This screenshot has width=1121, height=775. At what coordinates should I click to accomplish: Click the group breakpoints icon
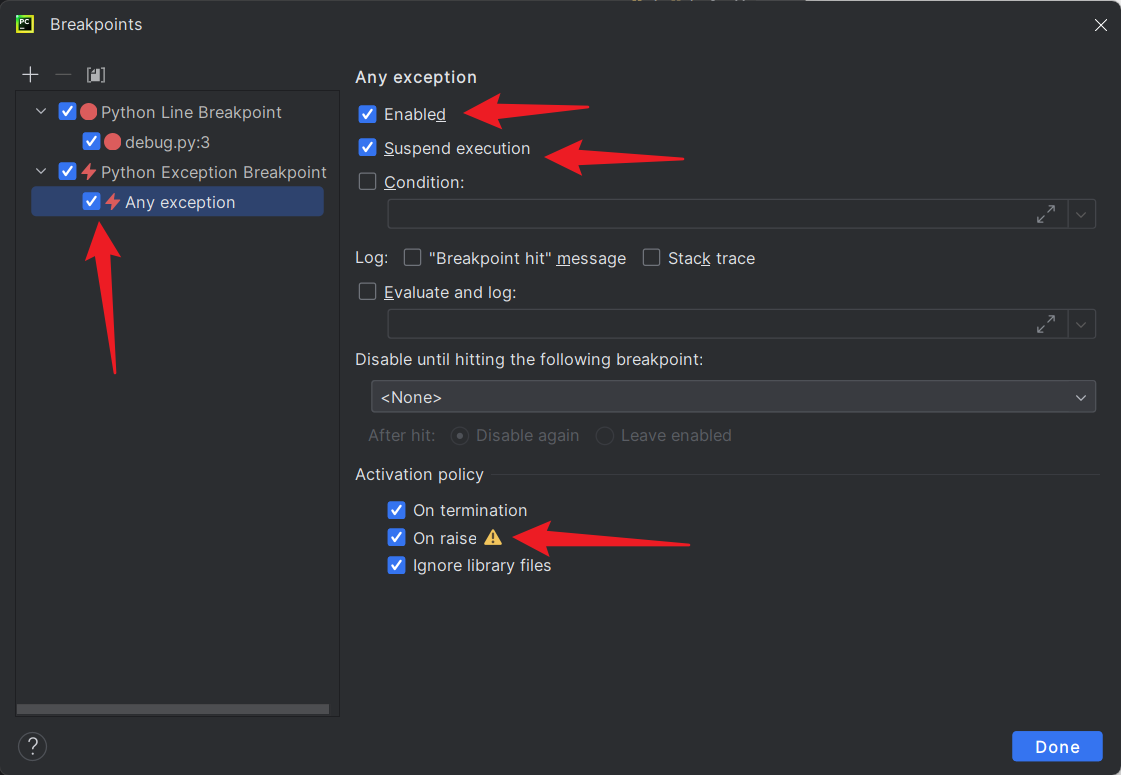96,75
